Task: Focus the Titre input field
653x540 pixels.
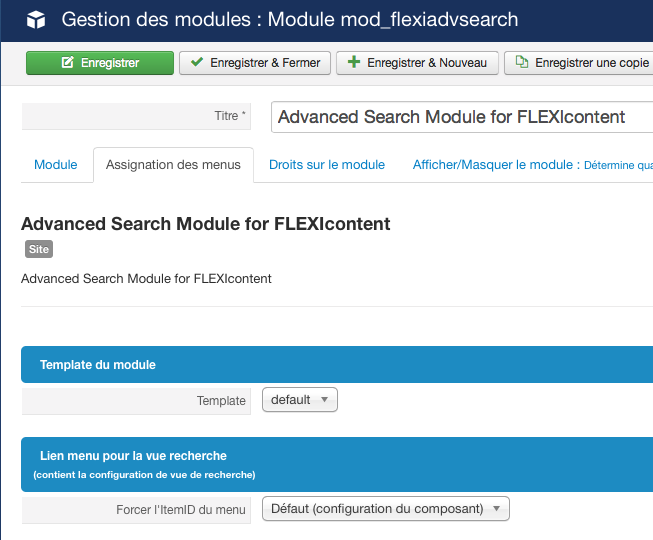Action: [x=462, y=117]
